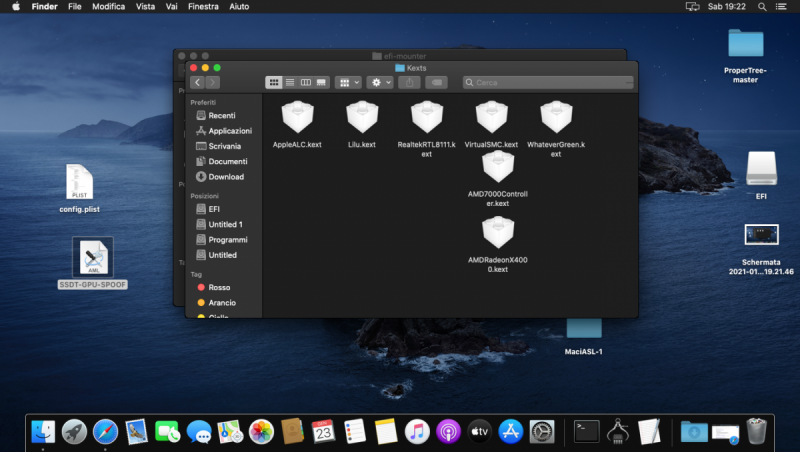Switch Finder to column view
Screen dimensions: 800x452
point(306,82)
